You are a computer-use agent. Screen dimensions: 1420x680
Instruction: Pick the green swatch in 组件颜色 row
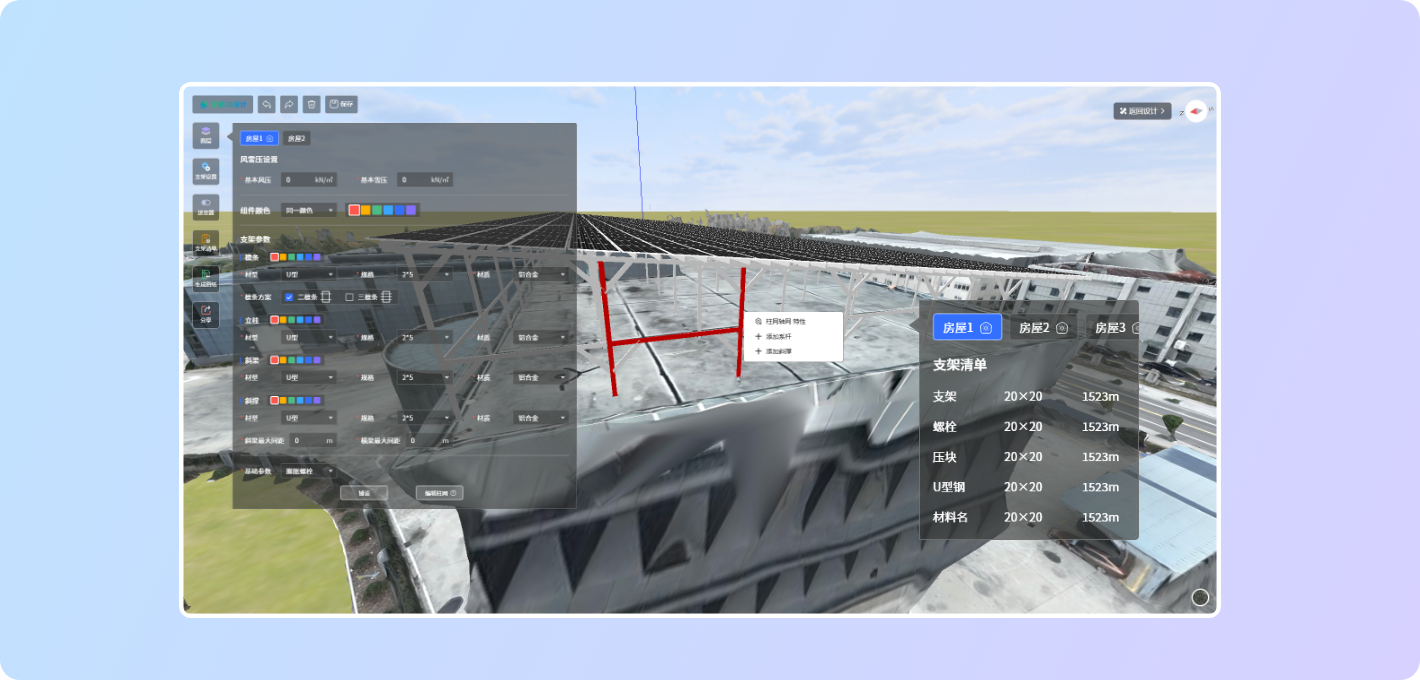(x=377, y=210)
